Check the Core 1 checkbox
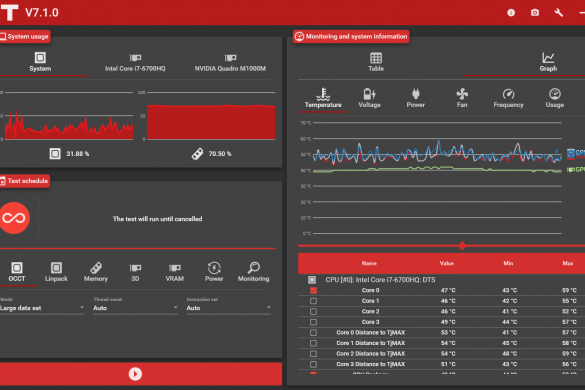Screen dimensions: 585x390 (x=313, y=301)
